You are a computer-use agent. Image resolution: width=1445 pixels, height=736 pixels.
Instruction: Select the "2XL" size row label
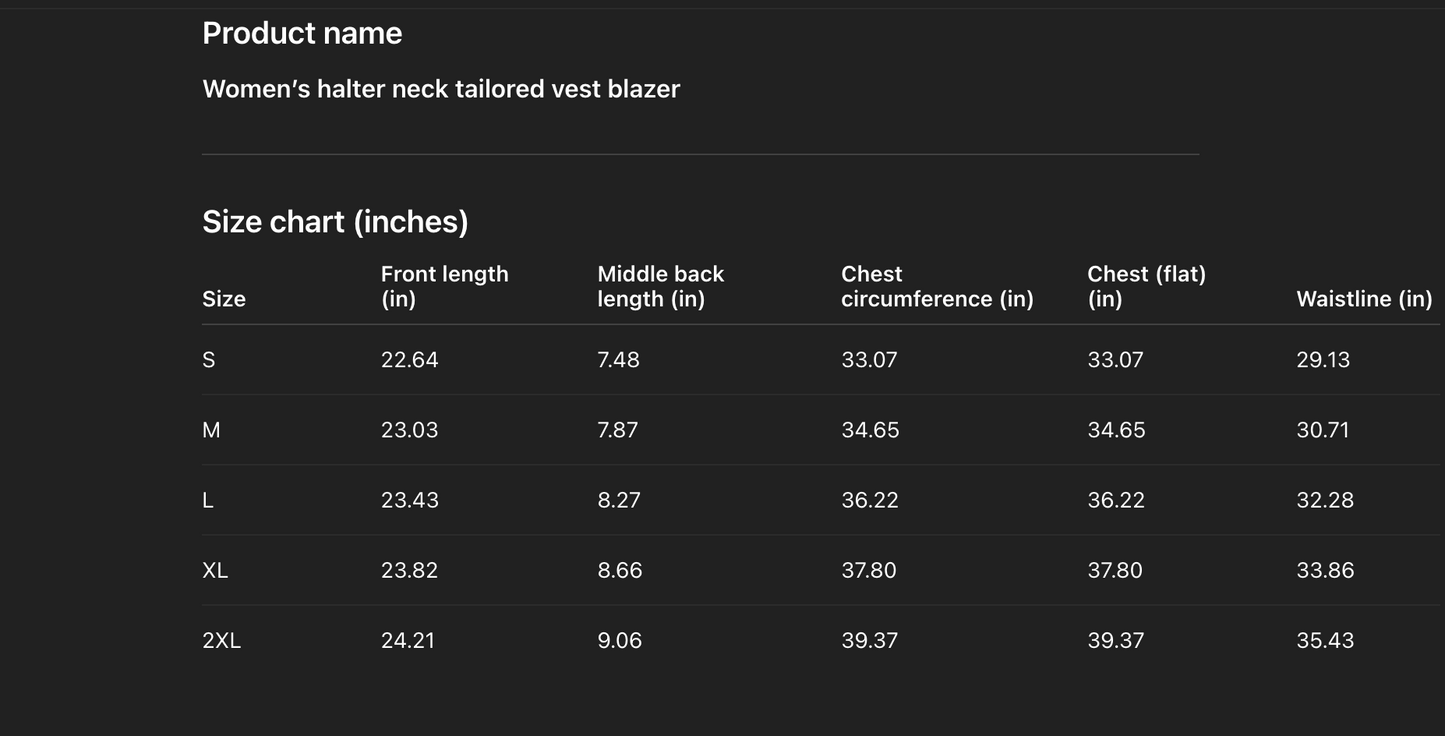pyautogui.click(x=221, y=640)
